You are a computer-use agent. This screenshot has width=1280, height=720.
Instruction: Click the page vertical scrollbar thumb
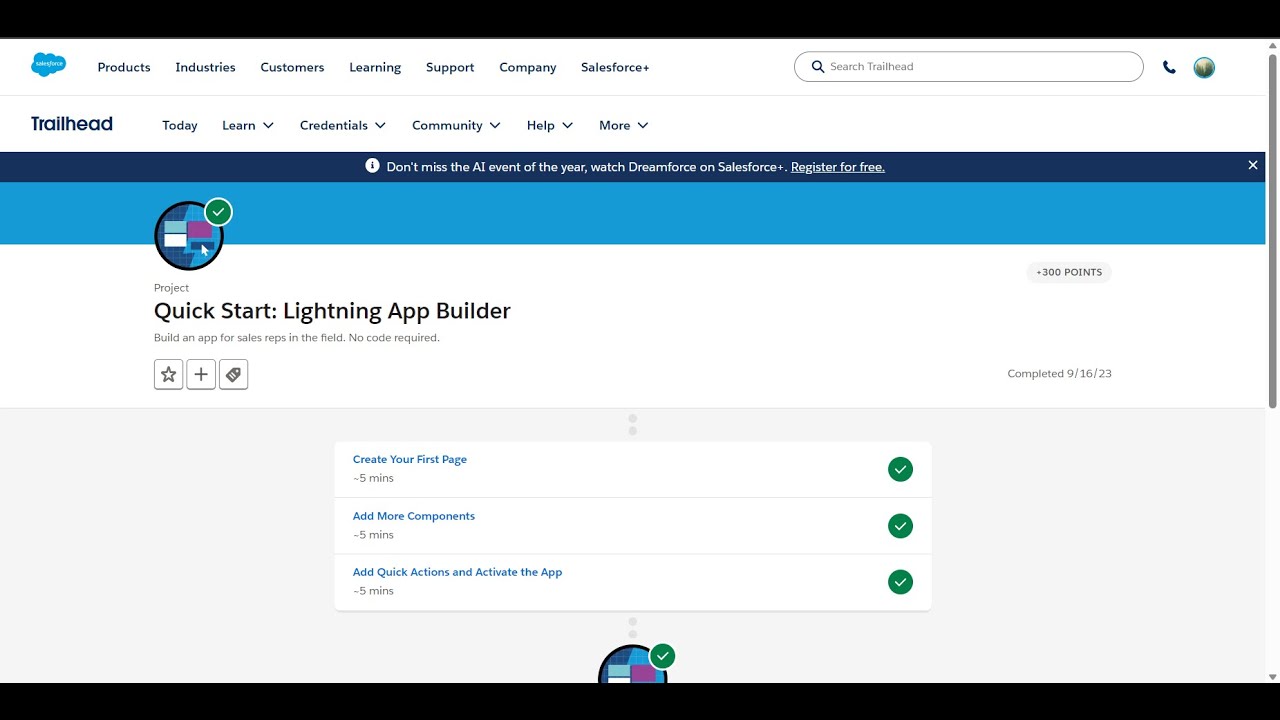1273,230
